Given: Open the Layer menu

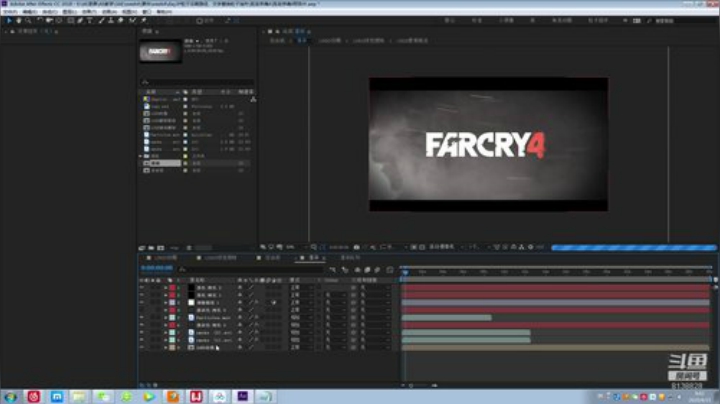Looking at the screenshot, I should tap(70, 11).
